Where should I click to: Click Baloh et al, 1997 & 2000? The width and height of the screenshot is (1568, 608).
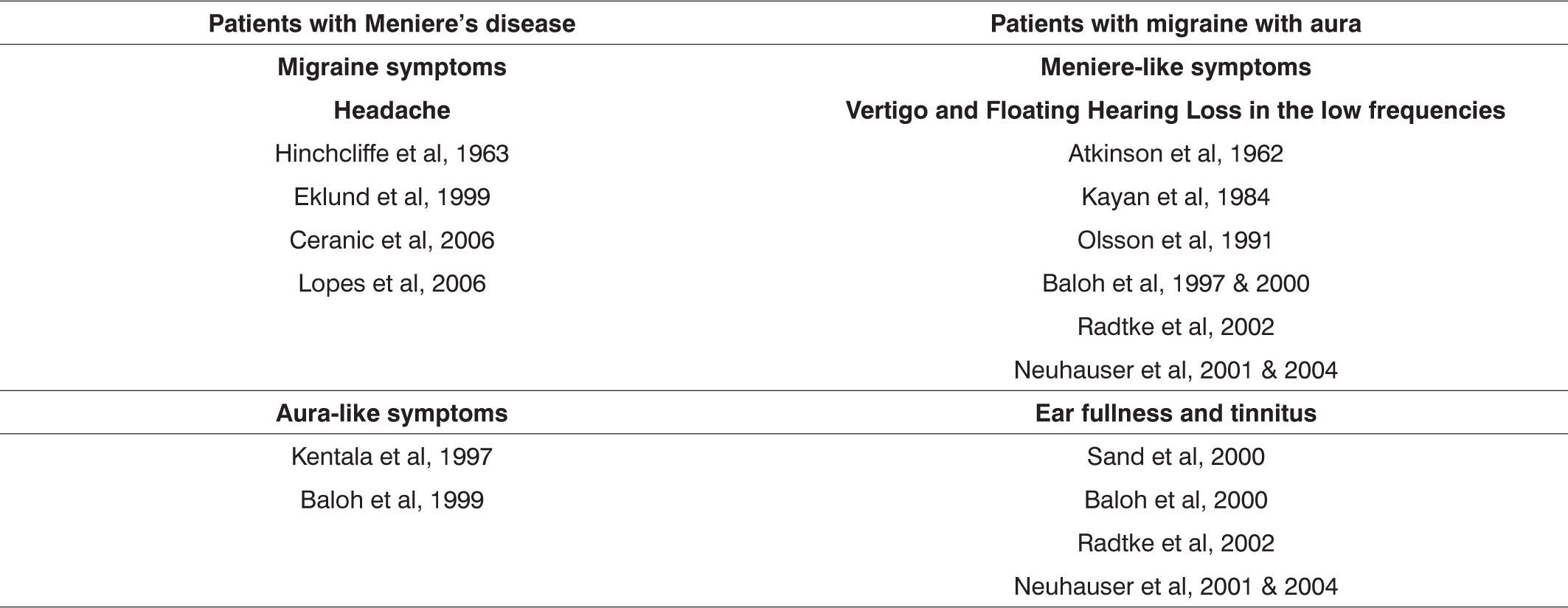click(x=1175, y=283)
